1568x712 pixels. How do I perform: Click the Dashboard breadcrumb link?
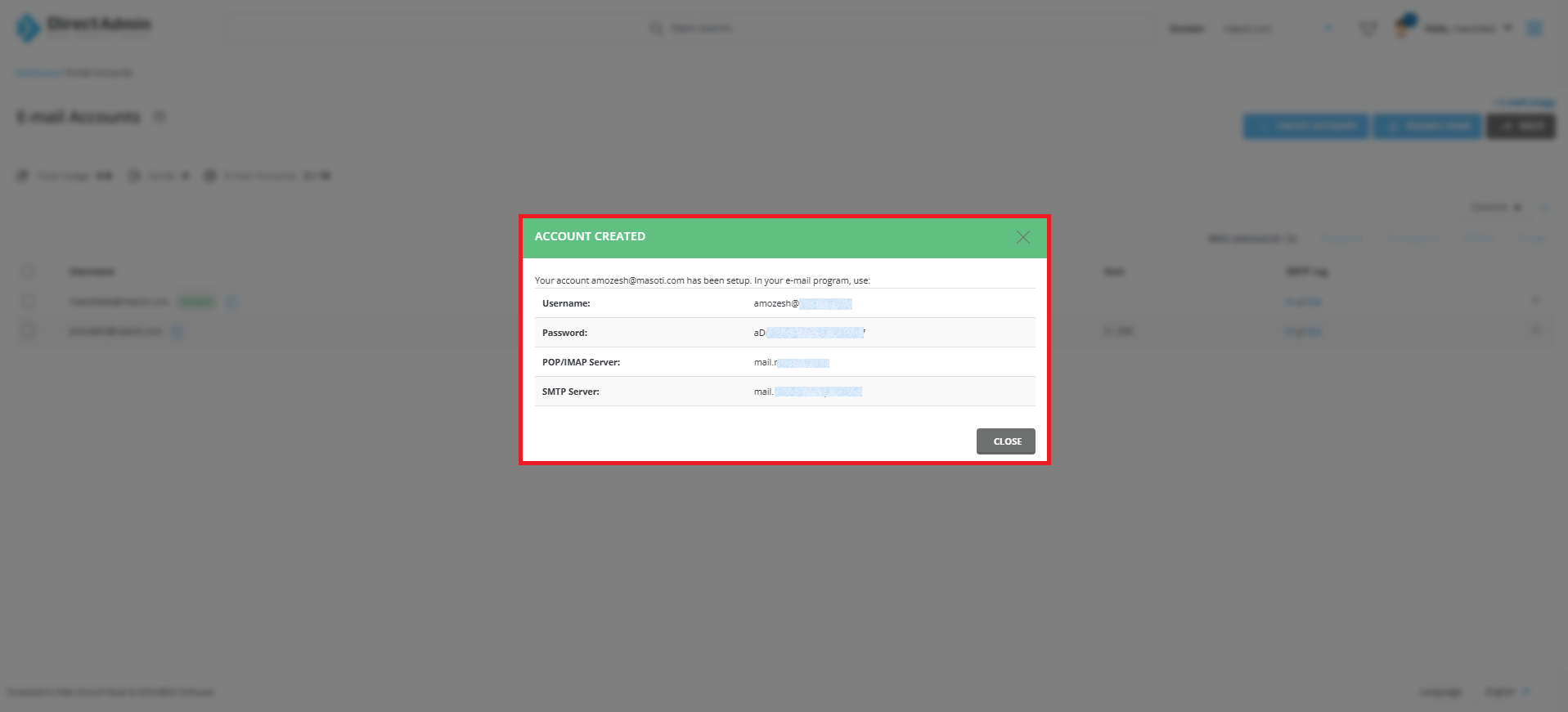coord(38,73)
